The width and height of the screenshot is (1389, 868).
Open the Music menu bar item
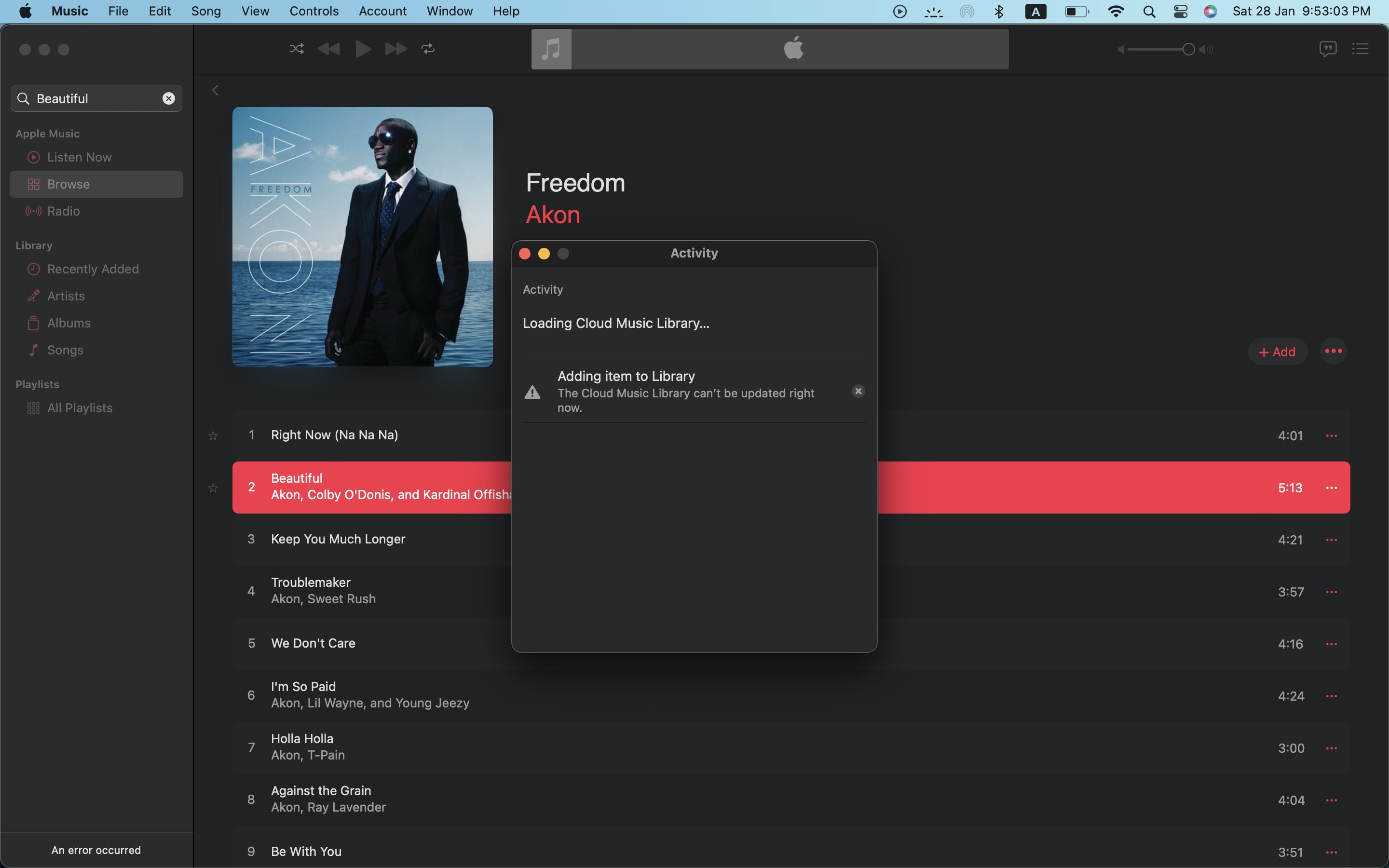coord(70,11)
